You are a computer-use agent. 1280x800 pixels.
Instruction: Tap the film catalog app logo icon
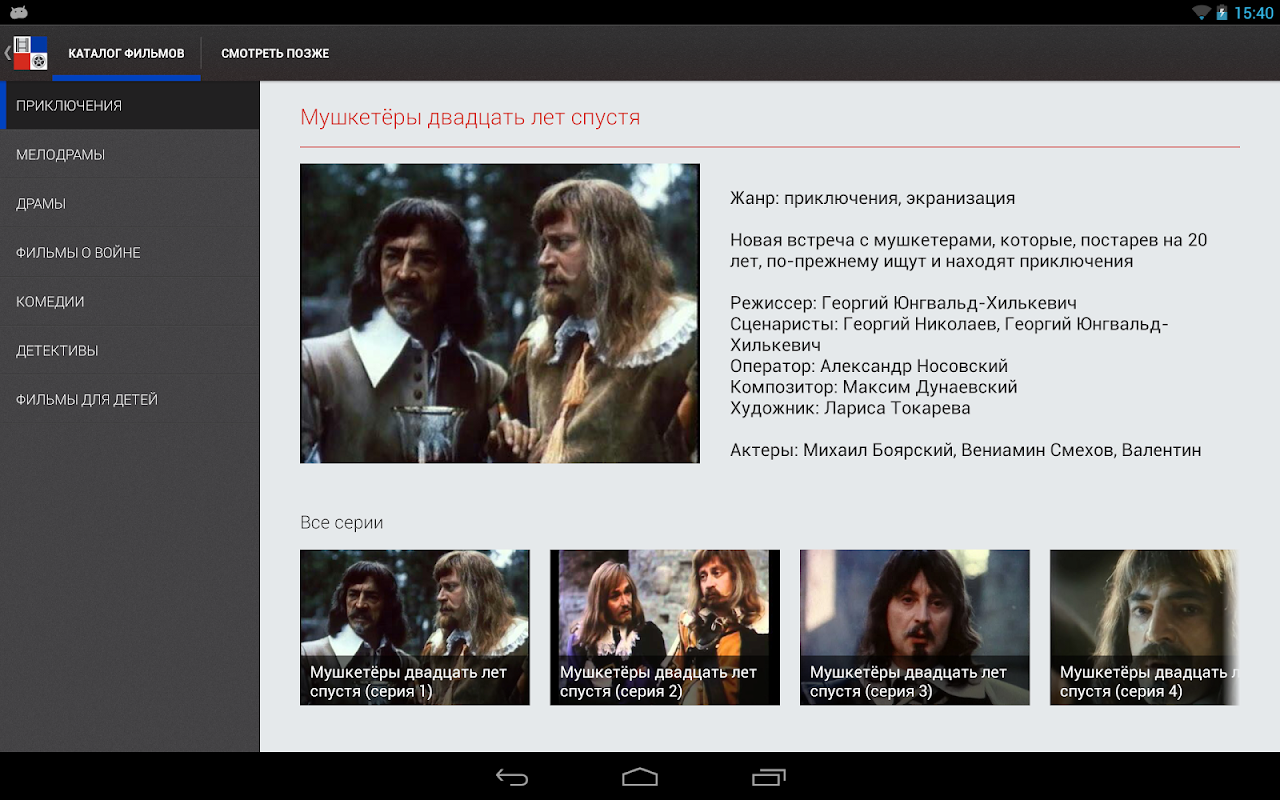[30, 53]
